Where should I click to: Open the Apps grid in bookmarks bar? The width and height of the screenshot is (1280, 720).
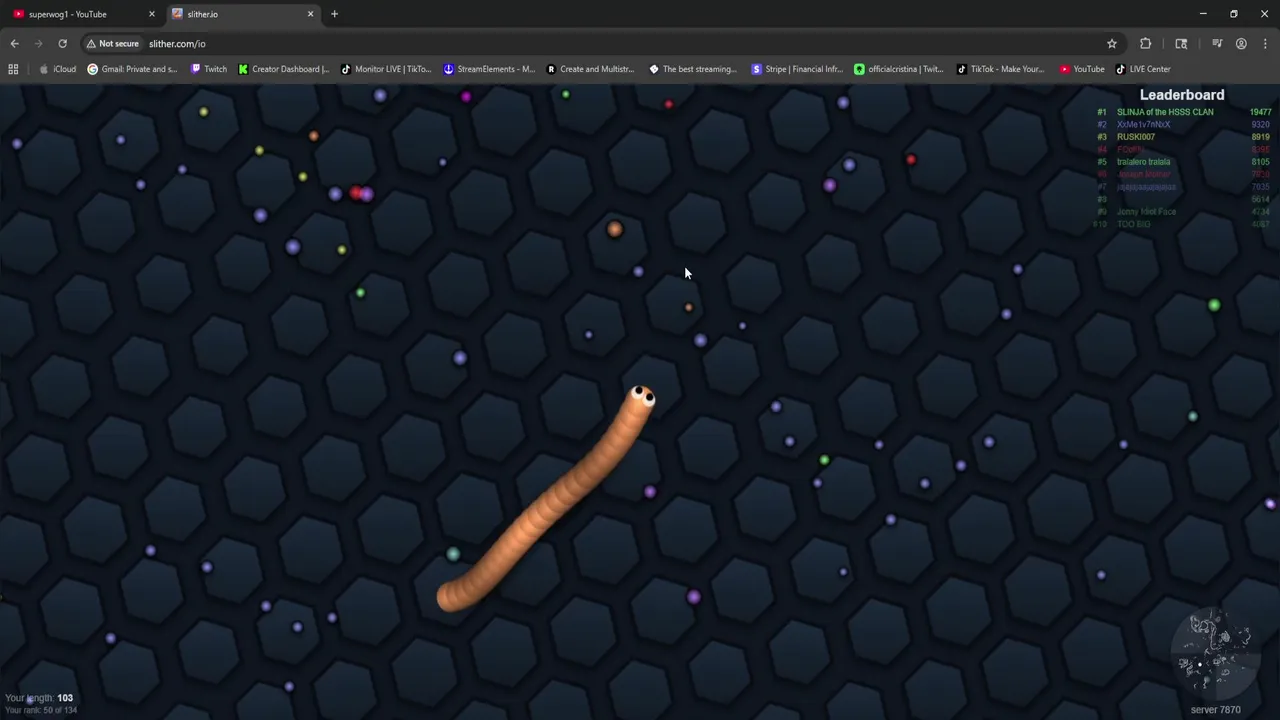coord(13,69)
